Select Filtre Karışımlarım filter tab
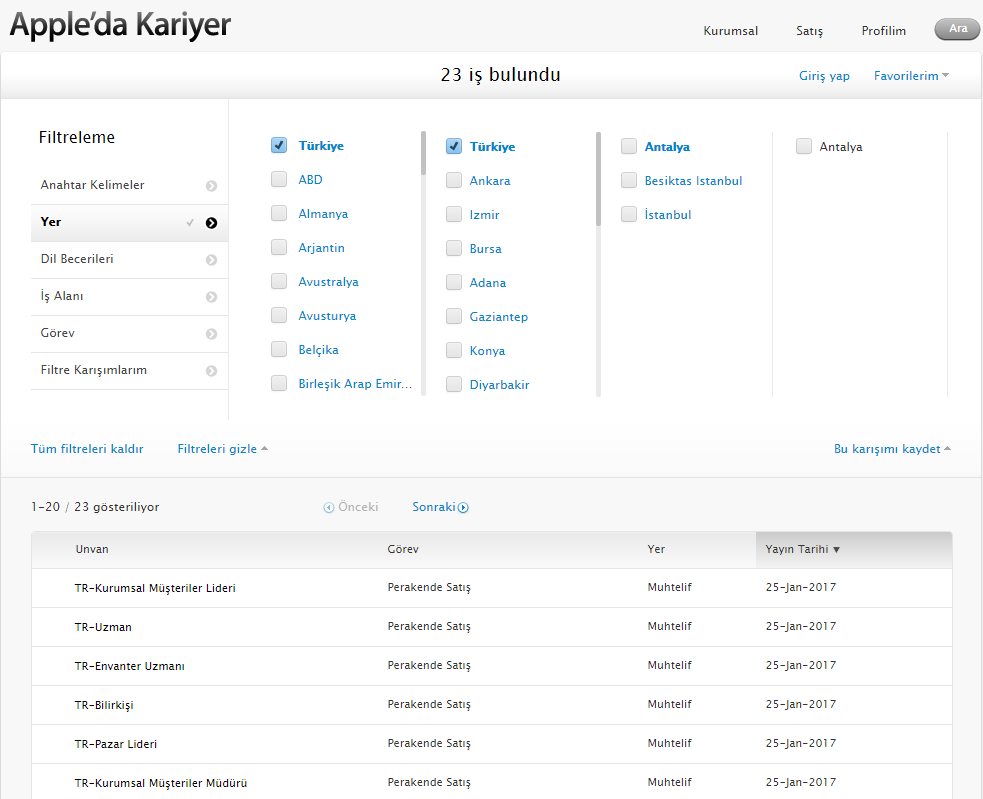Screen dimensions: 983x799 pos(130,371)
